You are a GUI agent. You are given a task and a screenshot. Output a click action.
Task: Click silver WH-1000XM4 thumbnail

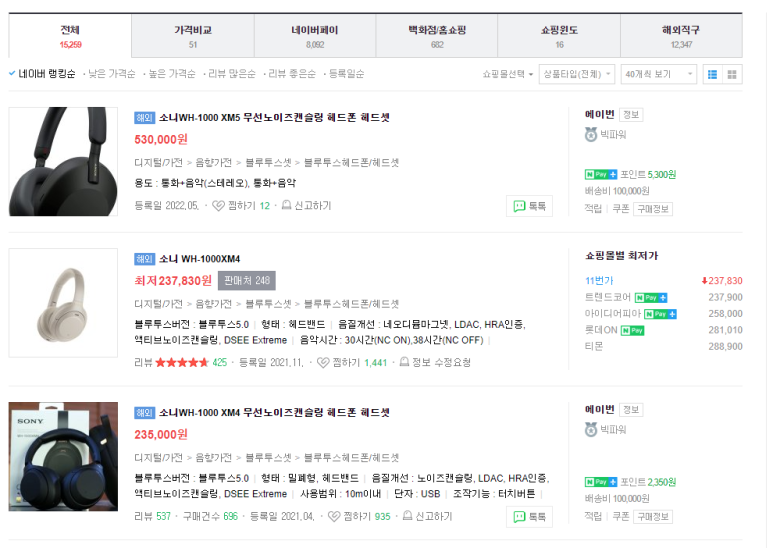[x=63, y=303]
